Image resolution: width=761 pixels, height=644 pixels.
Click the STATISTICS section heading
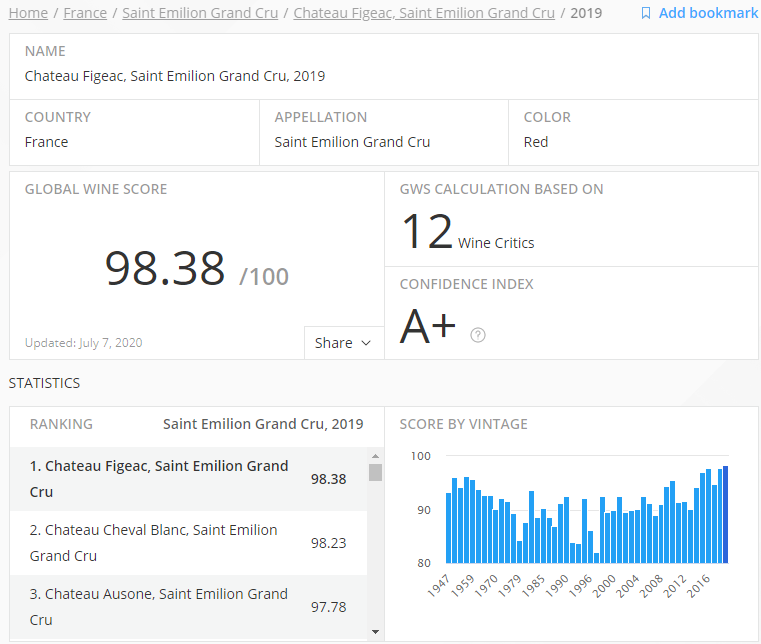coord(44,383)
